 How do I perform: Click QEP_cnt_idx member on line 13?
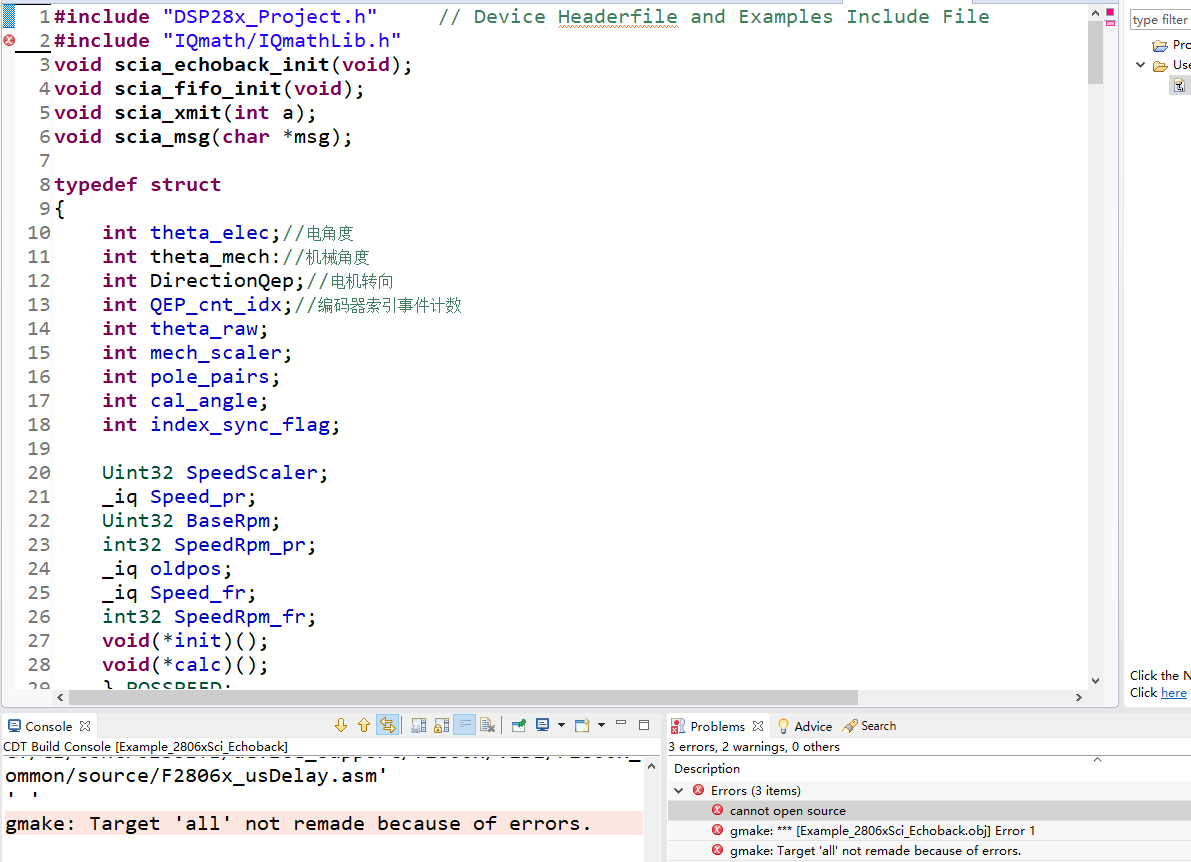[216, 305]
